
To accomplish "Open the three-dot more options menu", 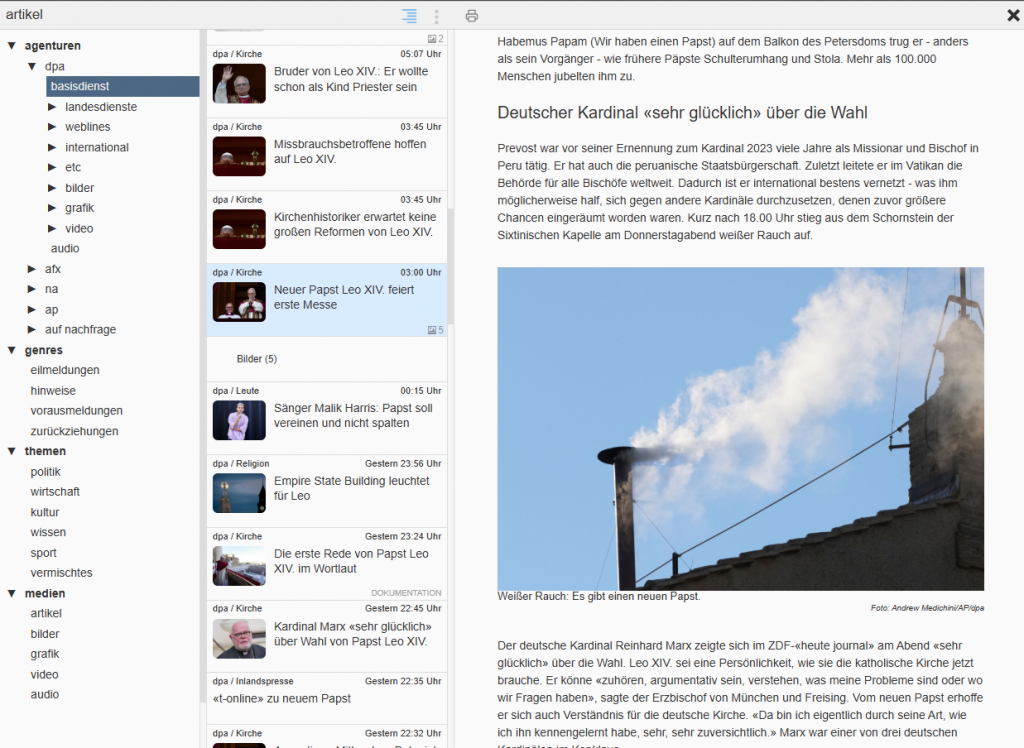I will click(x=436, y=16).
